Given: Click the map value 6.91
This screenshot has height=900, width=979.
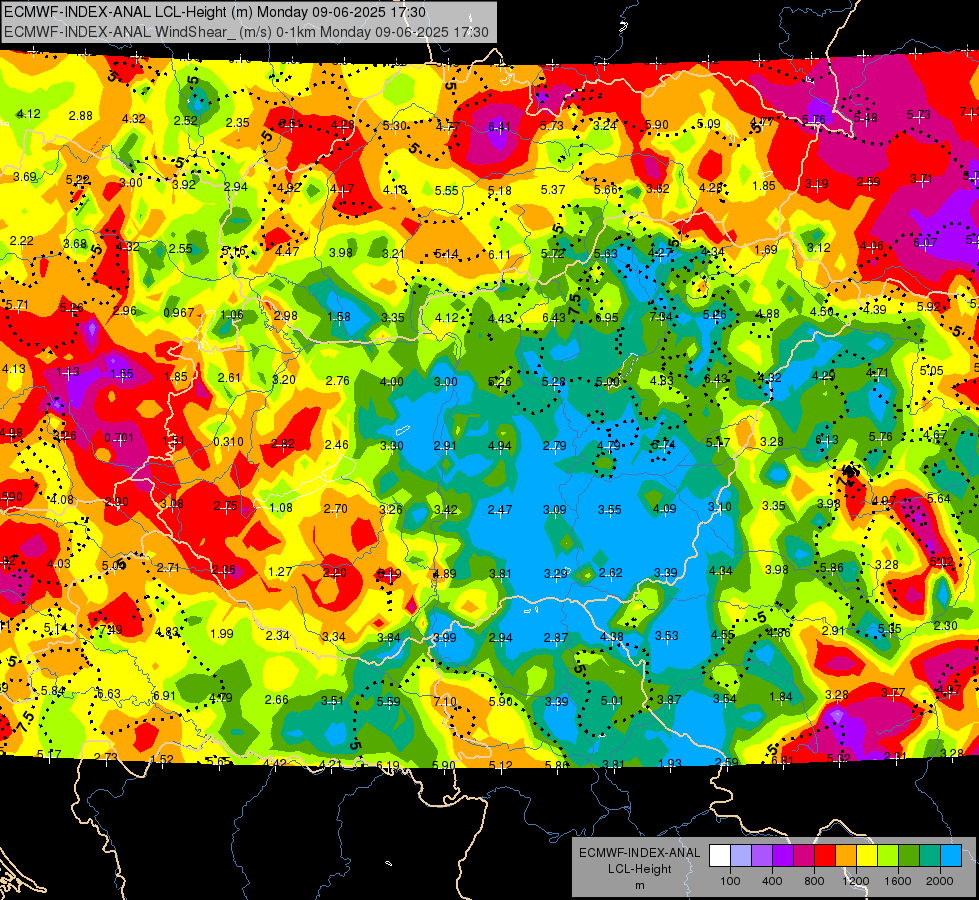Looking at the screenshot, I should pos(164,695).
